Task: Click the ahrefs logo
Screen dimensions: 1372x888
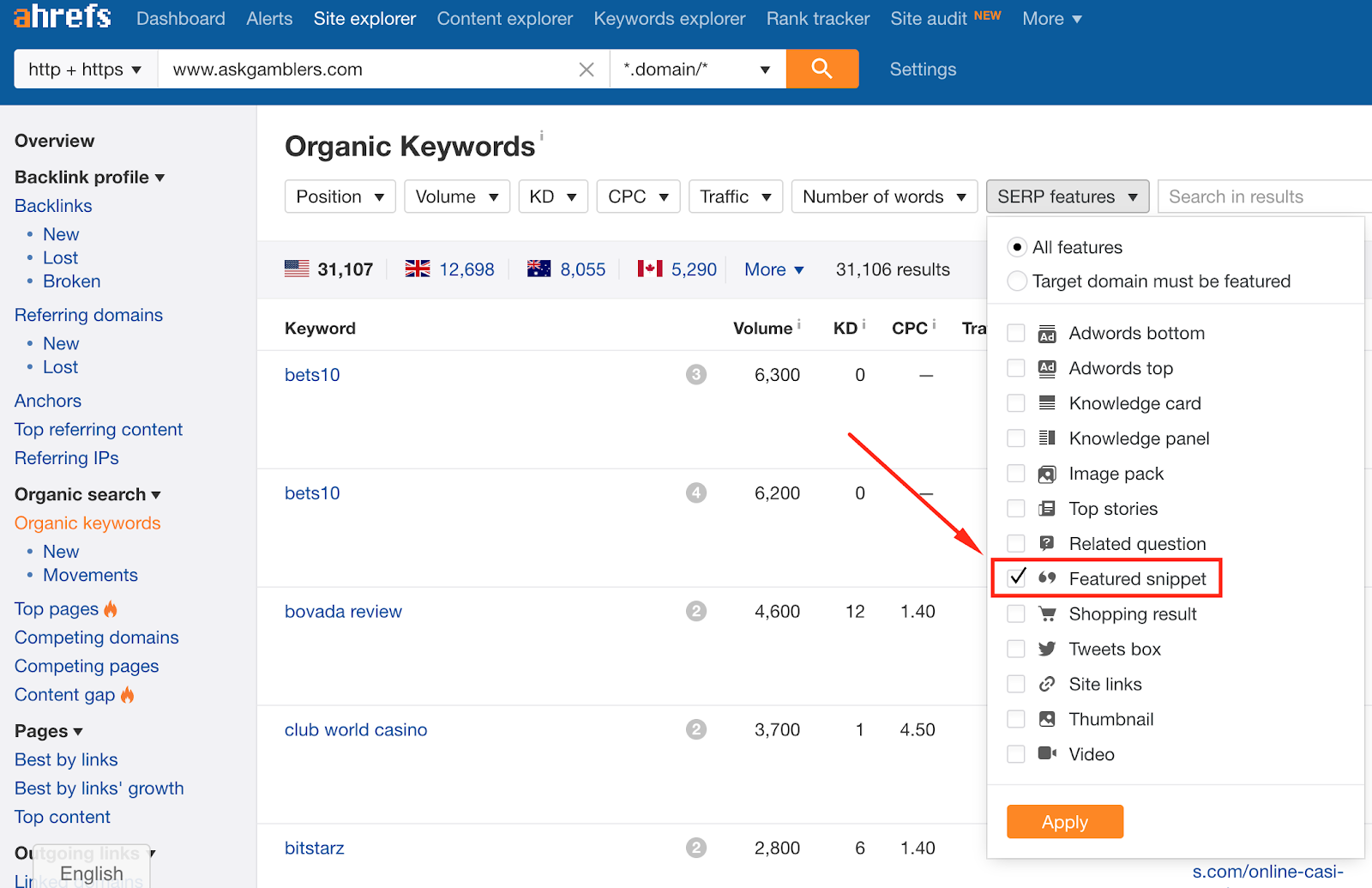Action: point(63,15)
